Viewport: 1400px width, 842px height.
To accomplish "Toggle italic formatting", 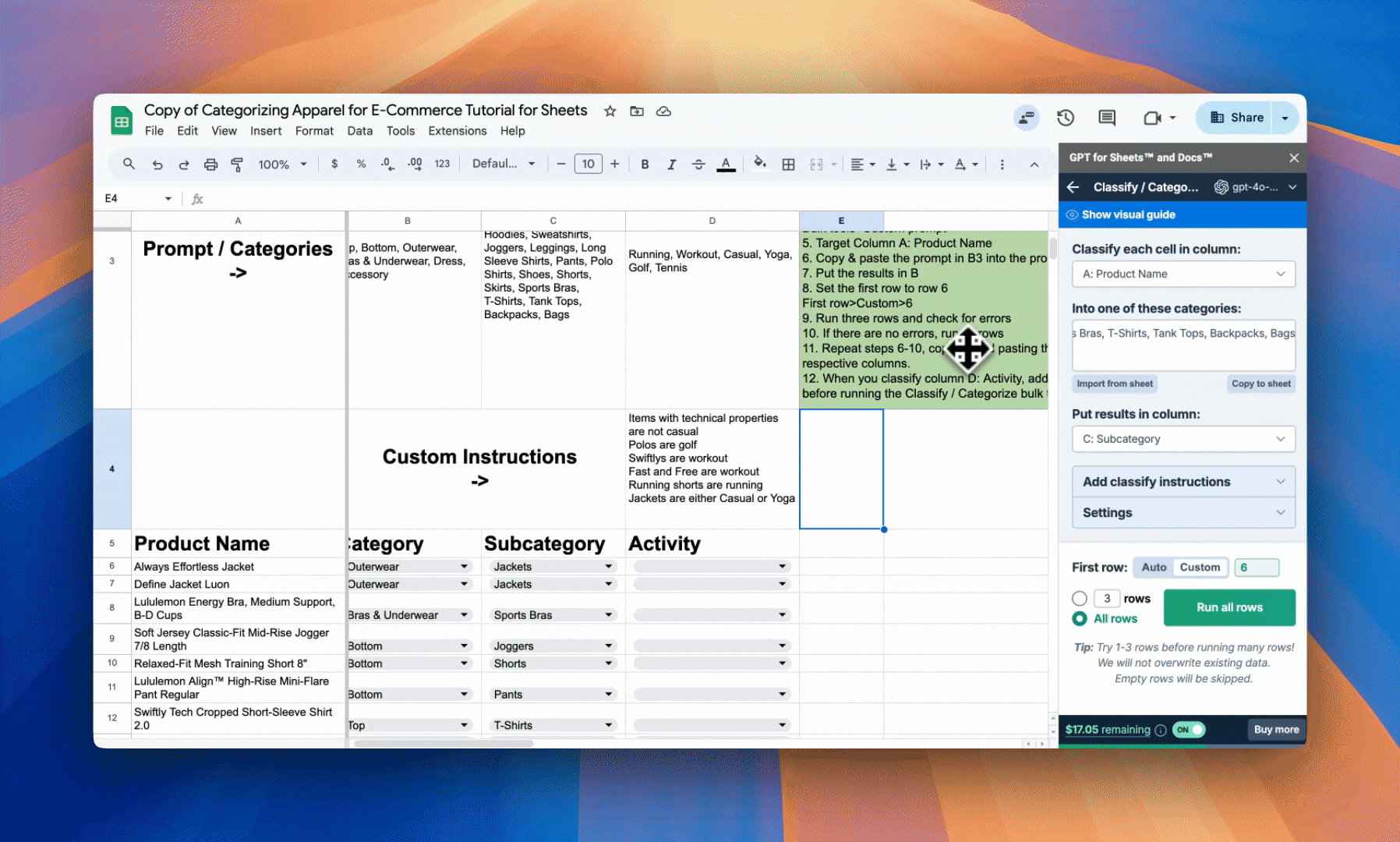I will [671, 164].
